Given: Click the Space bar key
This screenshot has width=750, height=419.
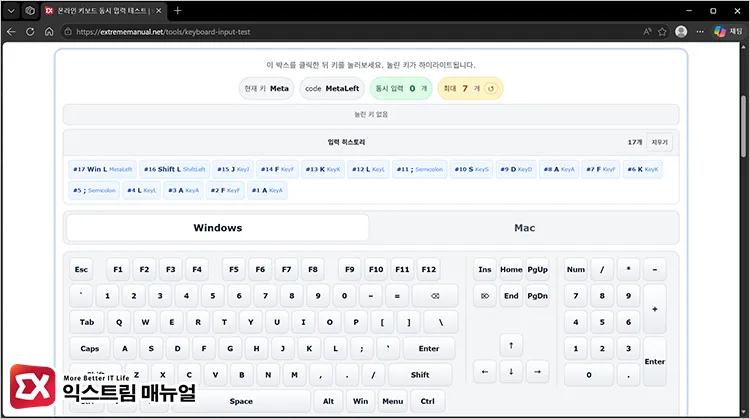Looking at the screenshot, I should 241,401.
